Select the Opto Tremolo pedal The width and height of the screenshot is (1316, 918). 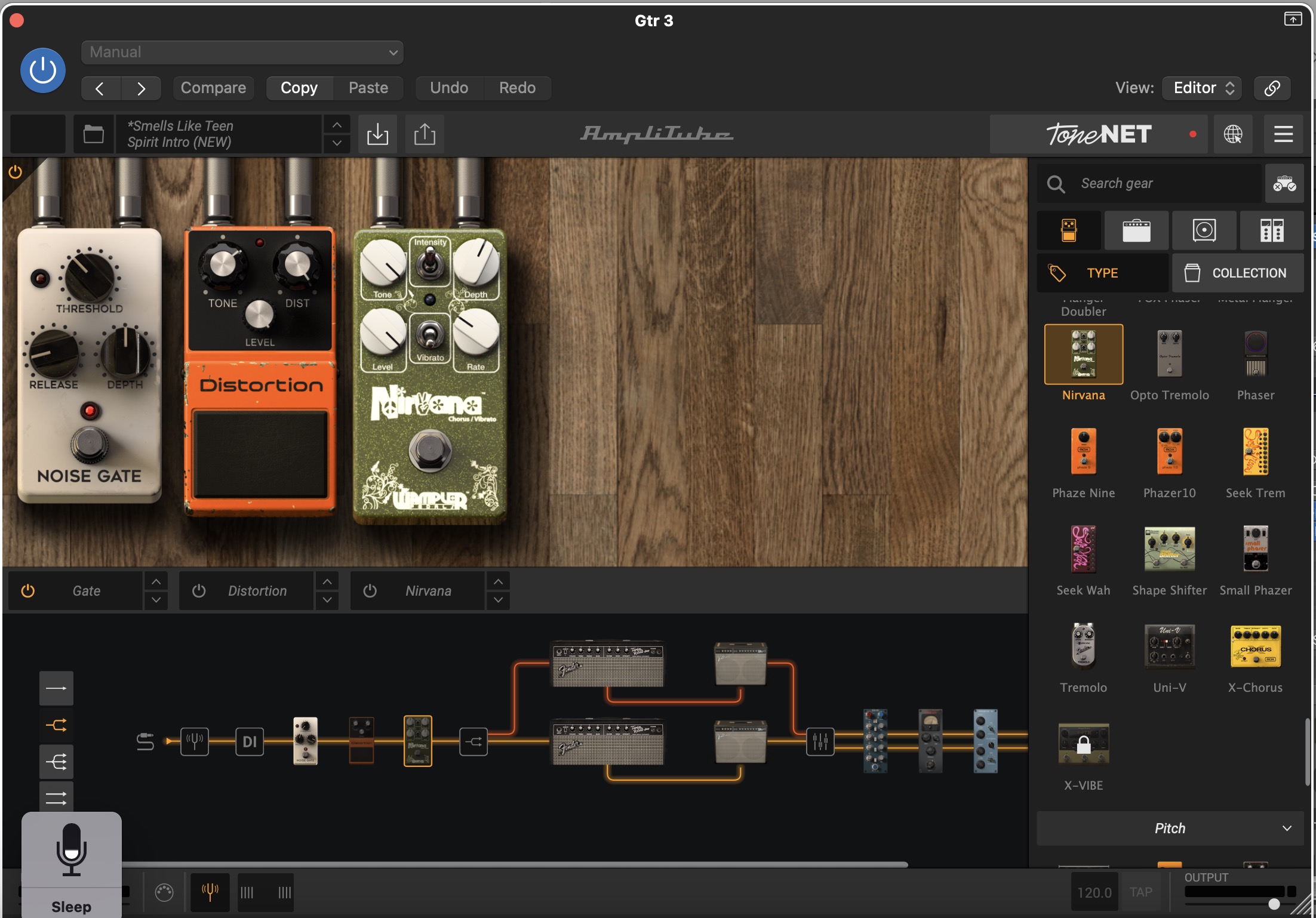pyautogui.click(x=1169, y=355)
